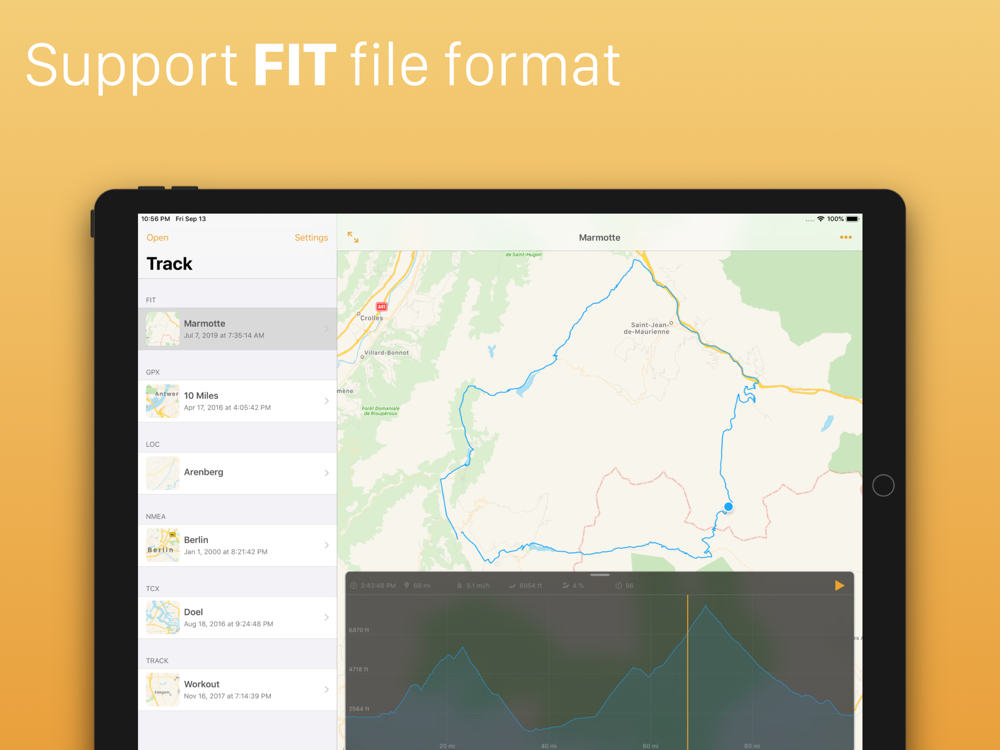Click the LOC section header
Image resolution: width=1000 pixels, height=750 pixels.
(152, 445)
